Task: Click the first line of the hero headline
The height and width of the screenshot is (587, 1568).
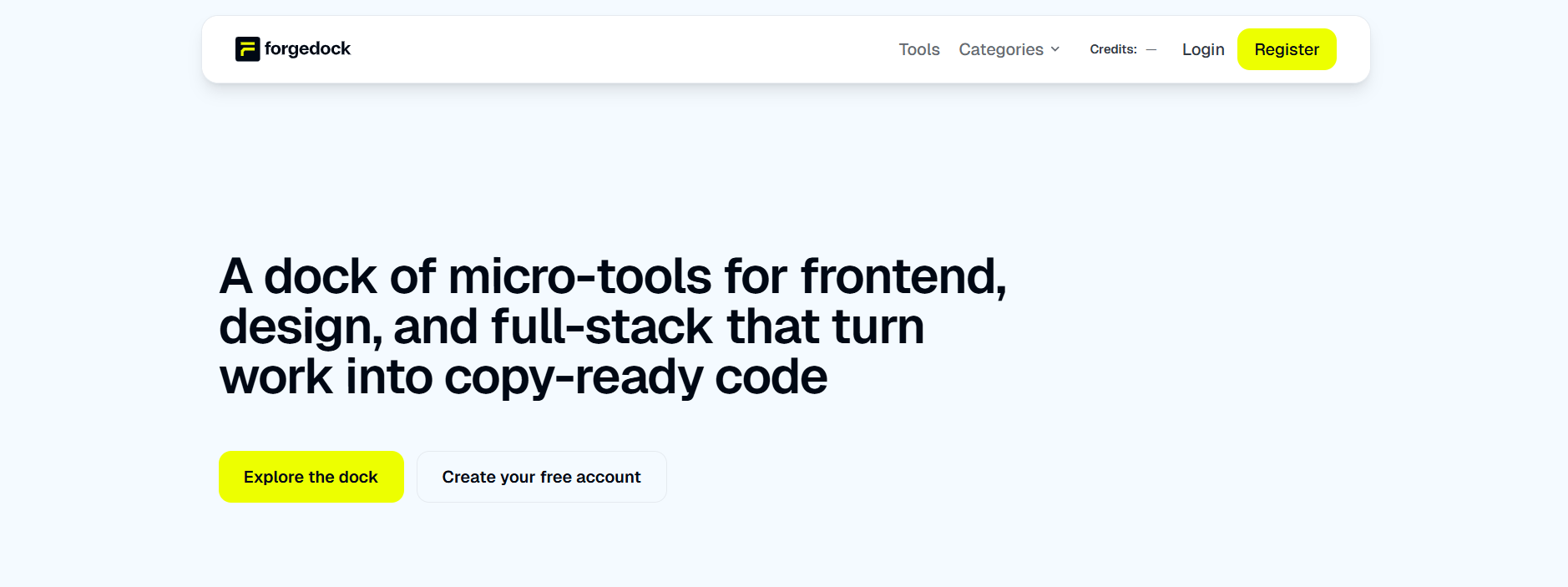Action: [x=612, y=276]
